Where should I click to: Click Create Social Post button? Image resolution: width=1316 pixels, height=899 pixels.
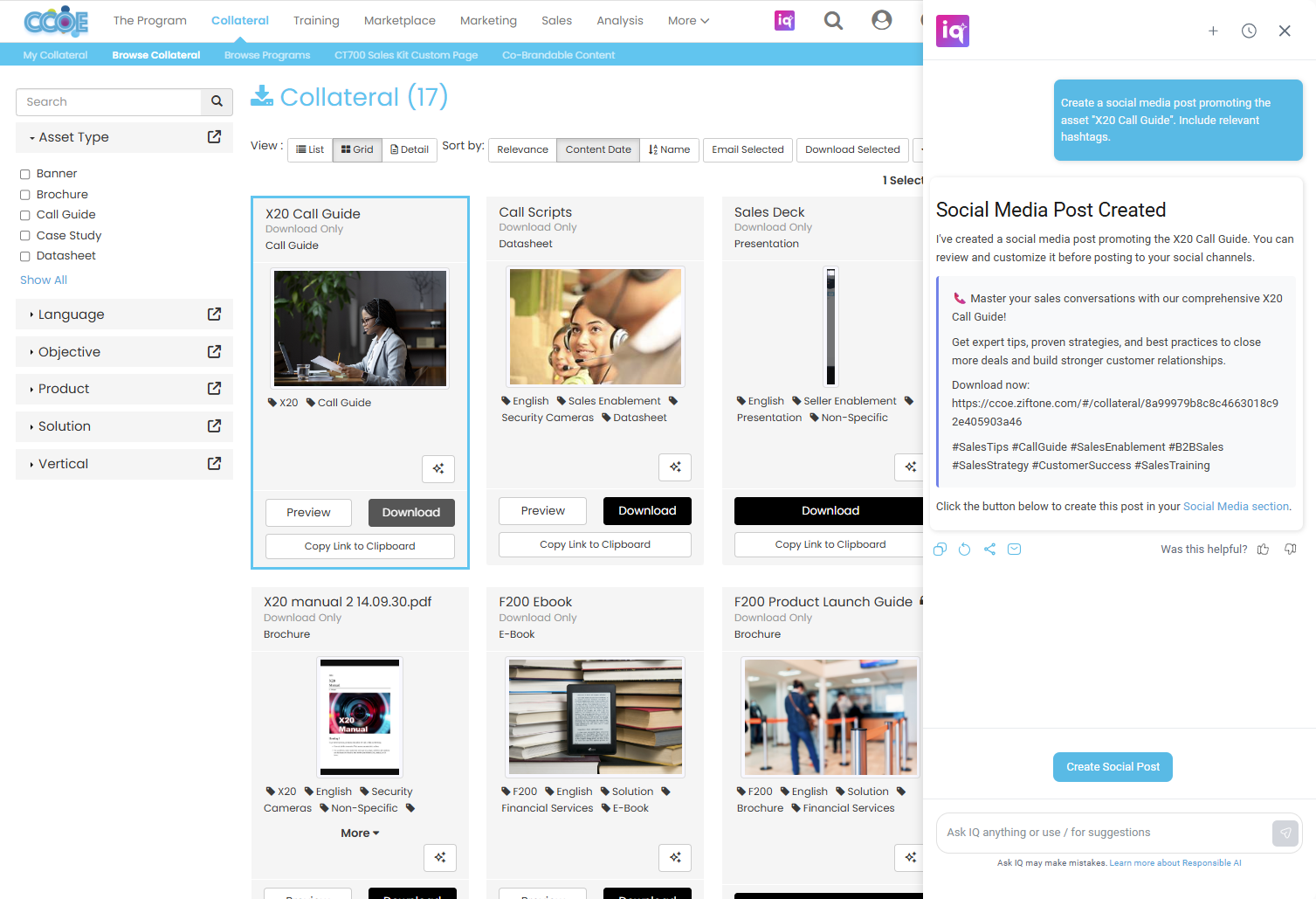click(1113, 767)
